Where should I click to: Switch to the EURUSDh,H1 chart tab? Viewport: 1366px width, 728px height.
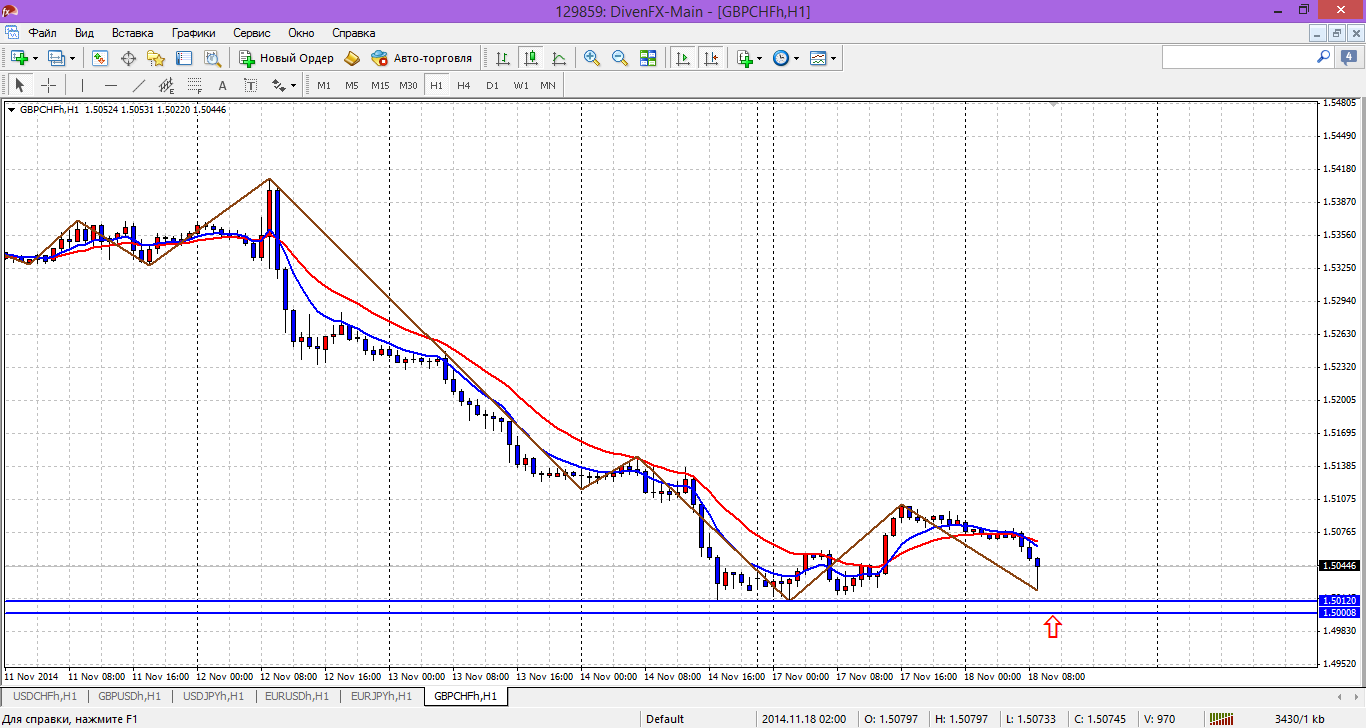point(297,696)
